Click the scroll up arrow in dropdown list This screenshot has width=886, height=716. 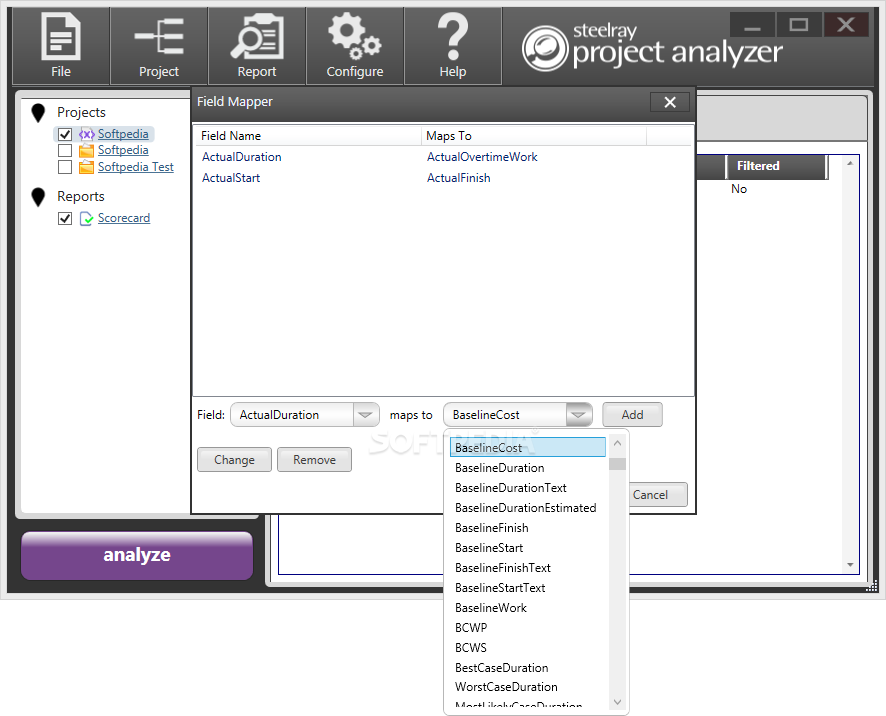(x=618, y=444)
